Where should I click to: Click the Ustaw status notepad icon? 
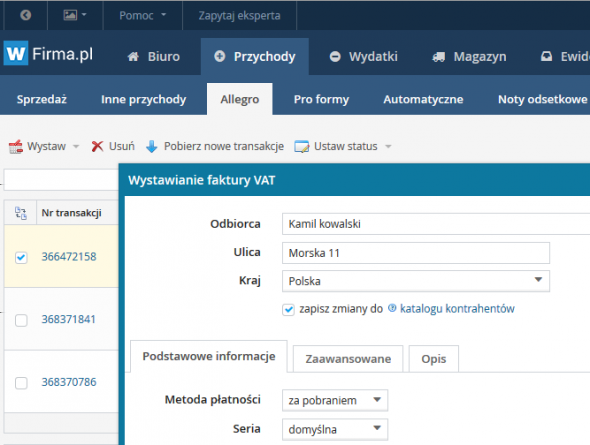(302, 146)
